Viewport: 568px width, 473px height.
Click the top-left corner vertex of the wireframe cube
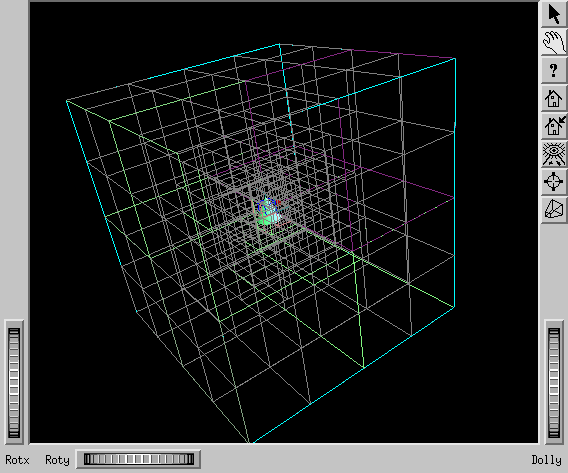tap(67, 101)
